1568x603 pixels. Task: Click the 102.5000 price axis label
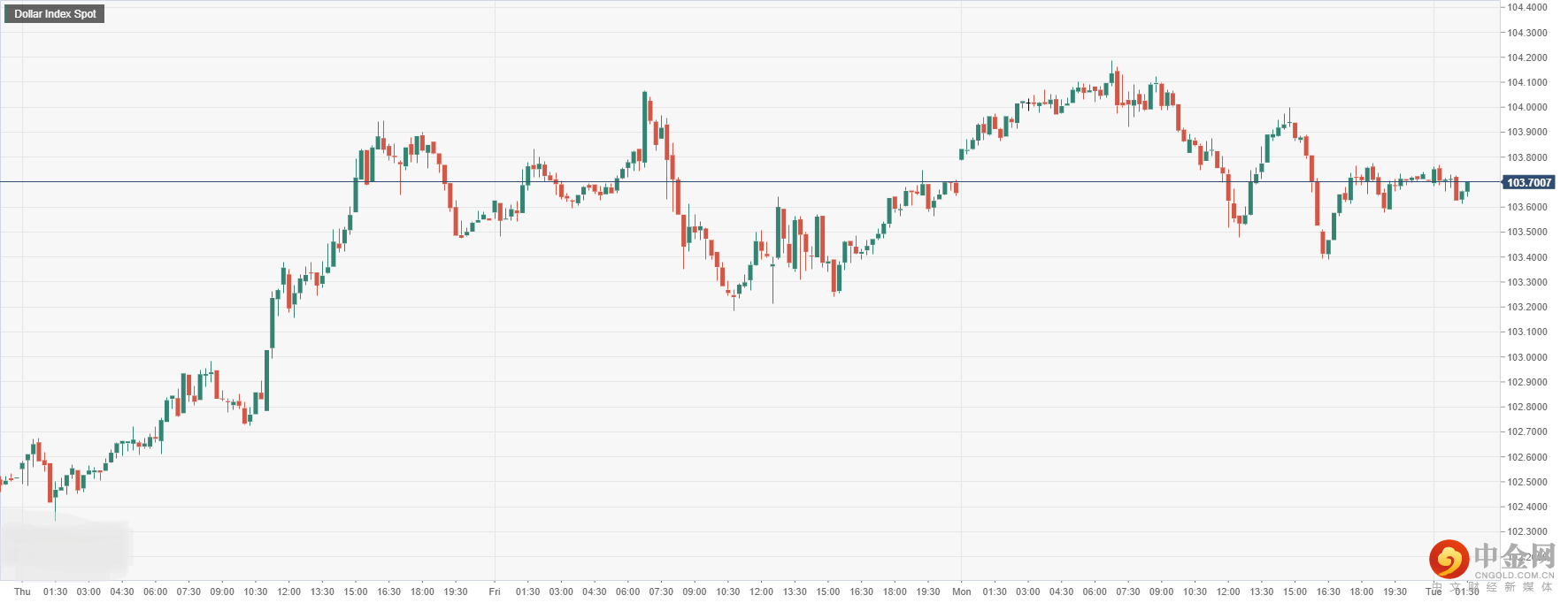pos(1527,482)
